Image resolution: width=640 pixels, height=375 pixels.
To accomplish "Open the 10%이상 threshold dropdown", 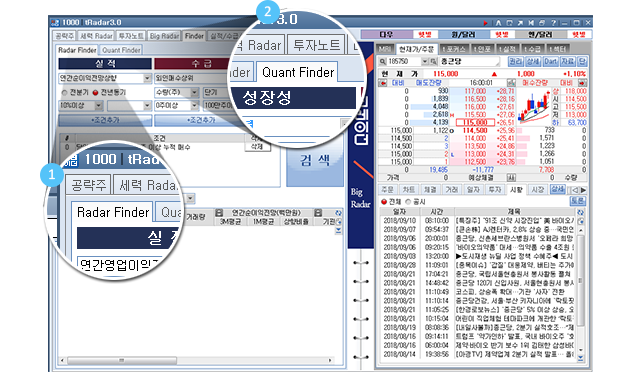I will tap(98, 106).
